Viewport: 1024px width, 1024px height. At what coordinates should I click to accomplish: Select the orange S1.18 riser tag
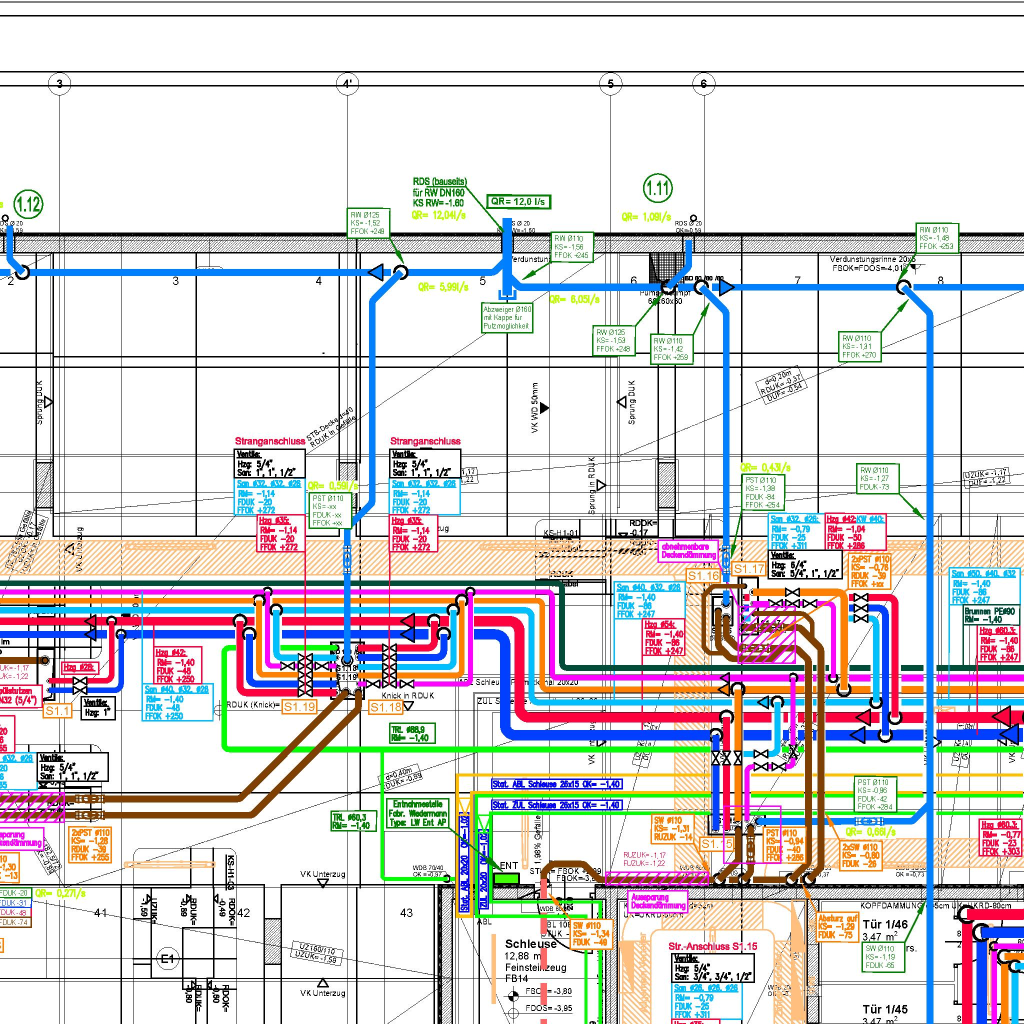(385, 706)
